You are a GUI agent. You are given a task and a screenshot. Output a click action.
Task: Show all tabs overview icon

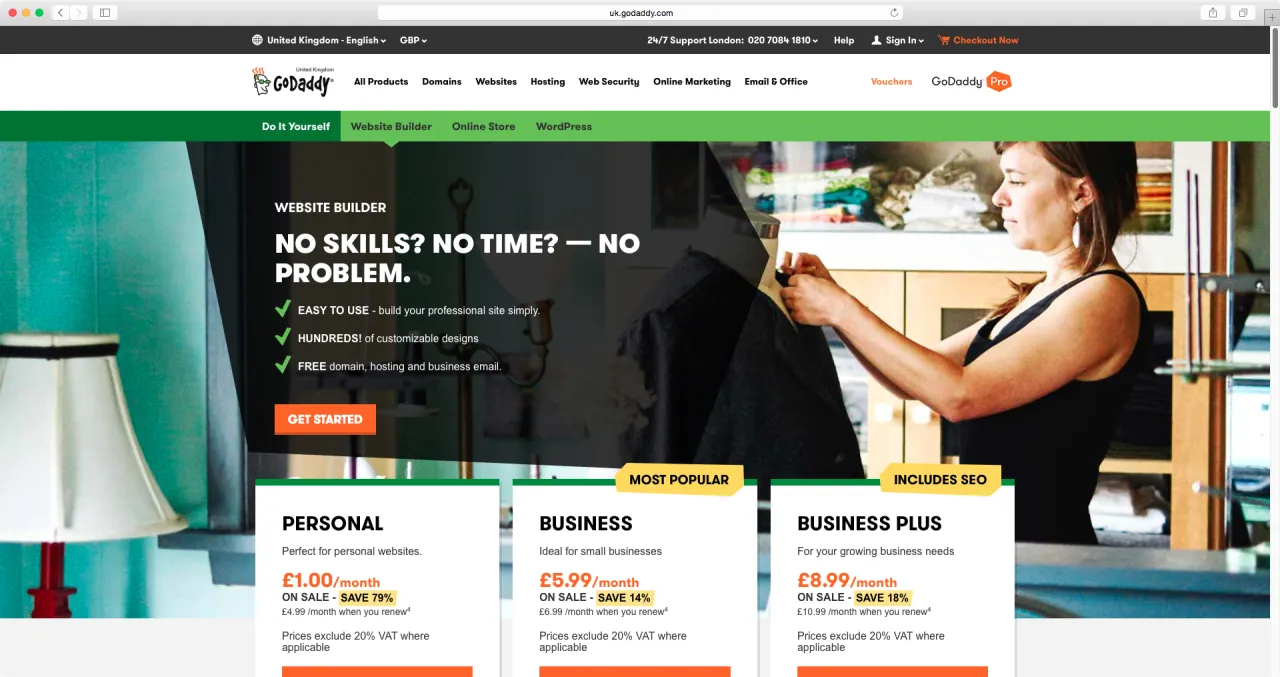click(x=1243, y=12)
